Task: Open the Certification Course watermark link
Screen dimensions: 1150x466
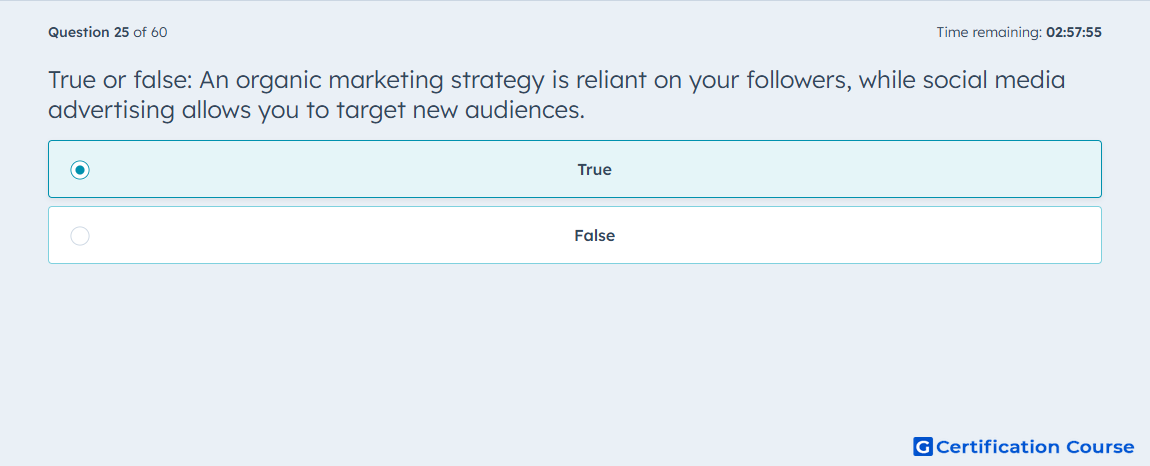Action: (1024, 446)
